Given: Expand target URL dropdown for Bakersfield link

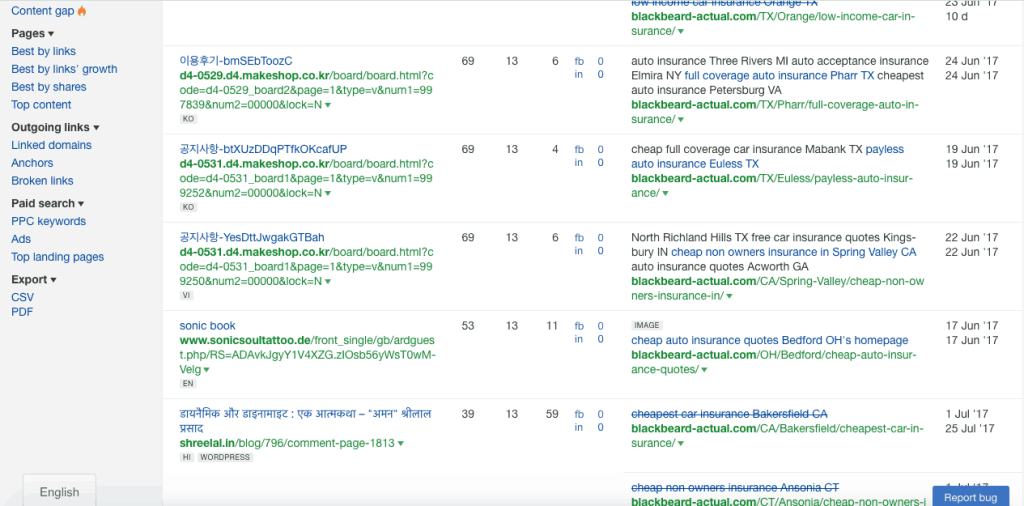Looking at the screenshot, I should (x=680, y=443).
